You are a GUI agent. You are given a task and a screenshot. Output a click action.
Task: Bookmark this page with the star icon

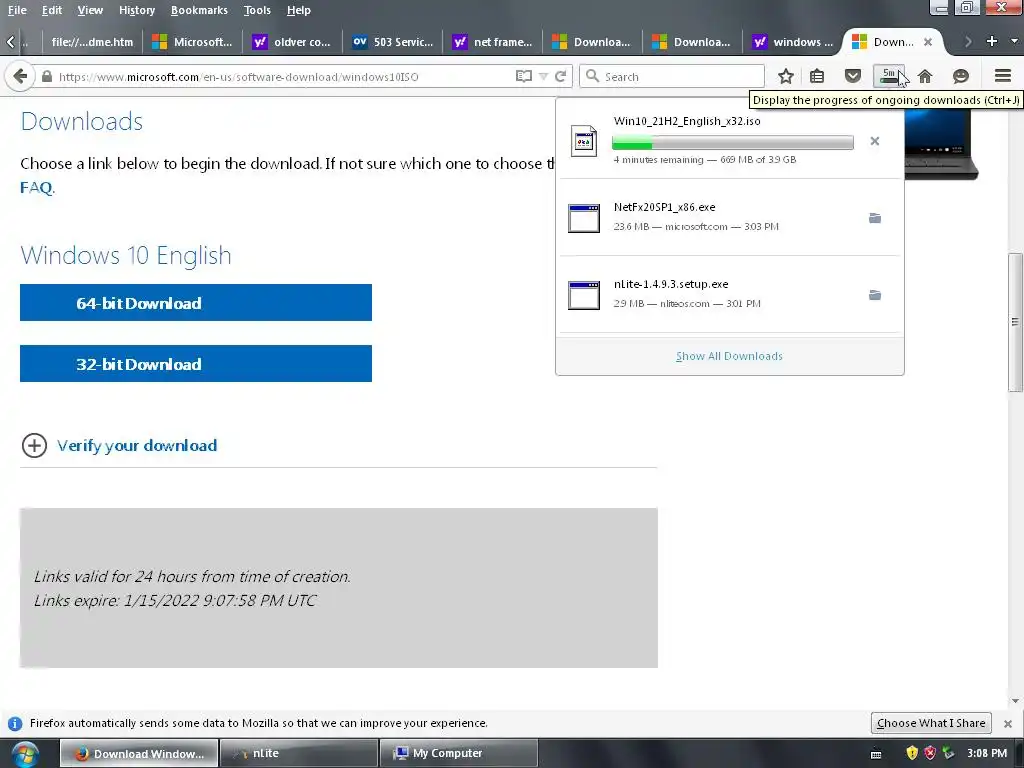pos(786,76)
